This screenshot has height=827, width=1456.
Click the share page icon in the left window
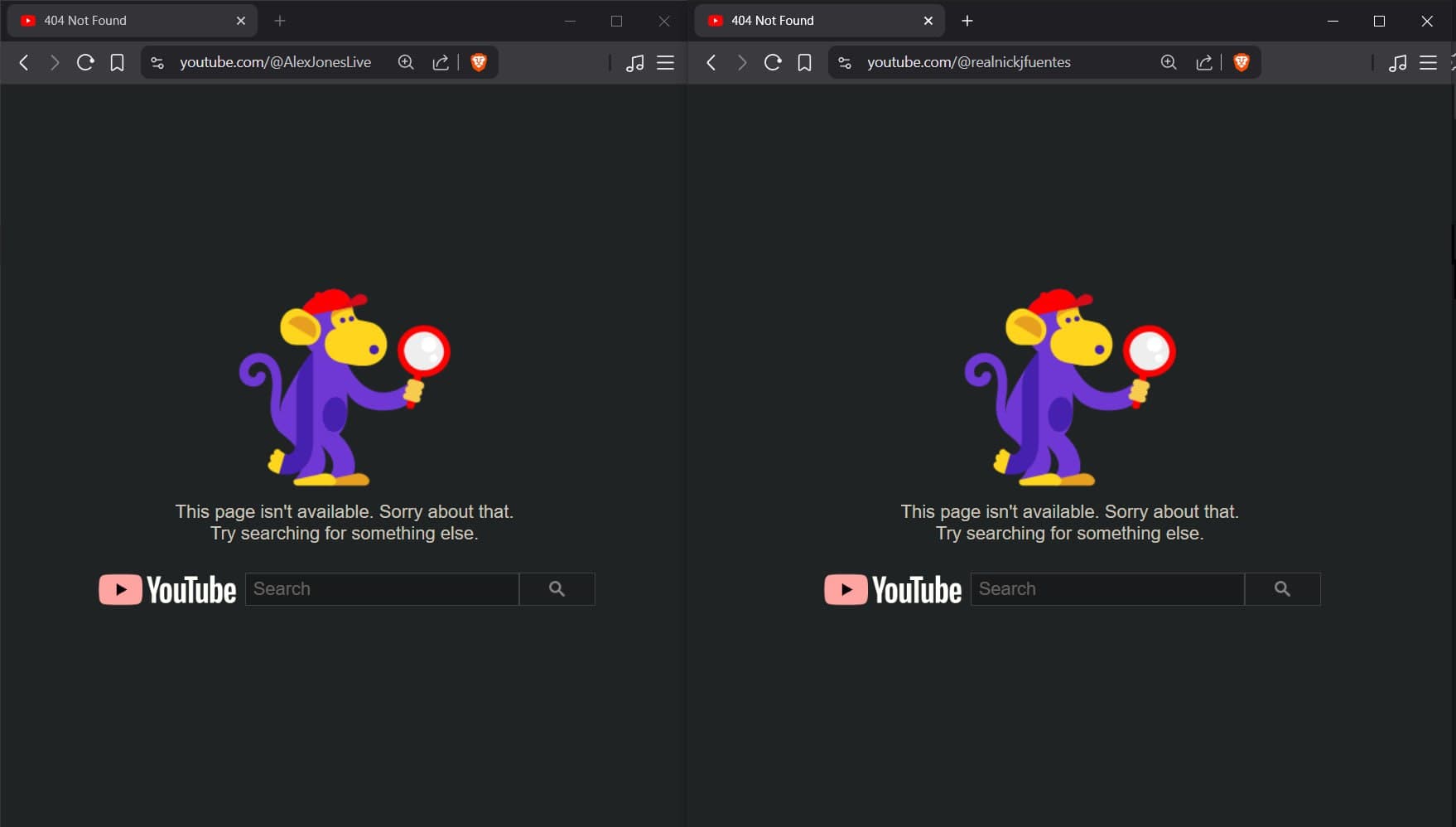(441, 61)
